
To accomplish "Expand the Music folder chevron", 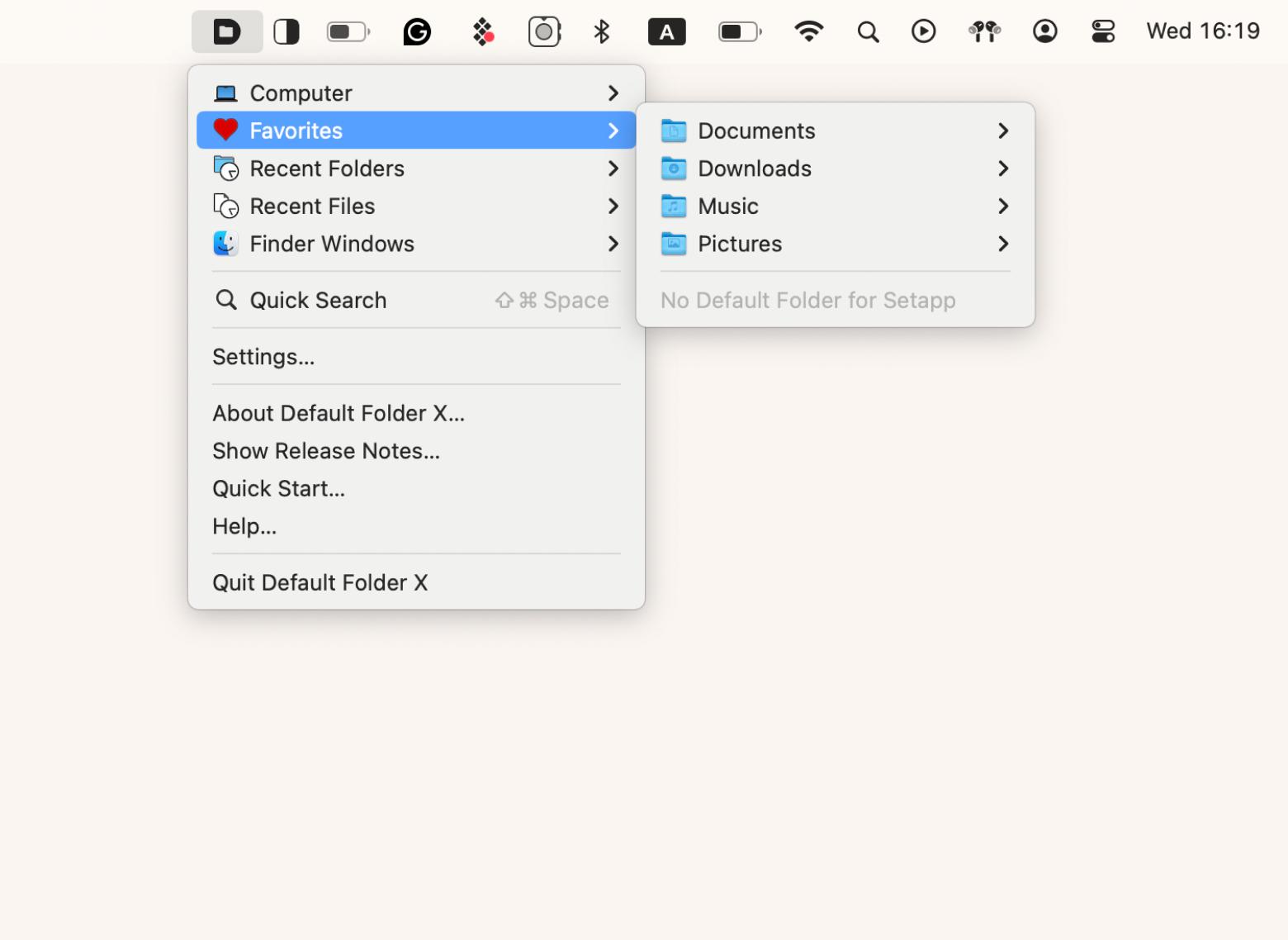I will tap(1003, 206).
